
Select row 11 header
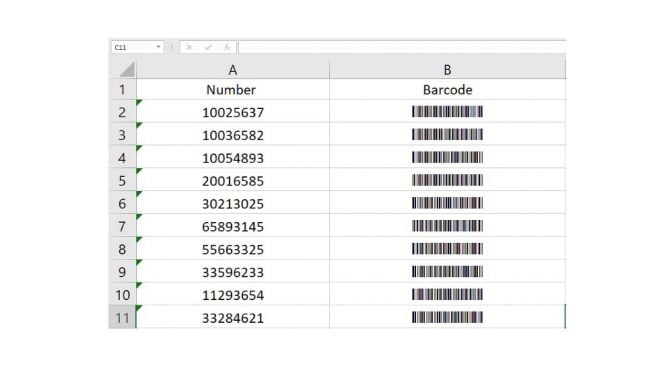coord(122,317)
